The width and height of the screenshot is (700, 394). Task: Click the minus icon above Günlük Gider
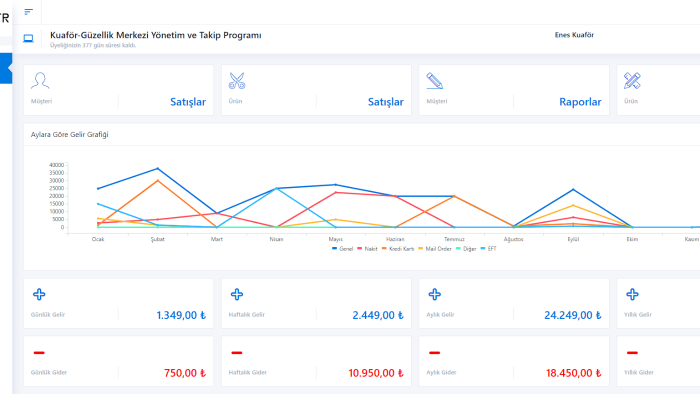click(x=39, y=353)
